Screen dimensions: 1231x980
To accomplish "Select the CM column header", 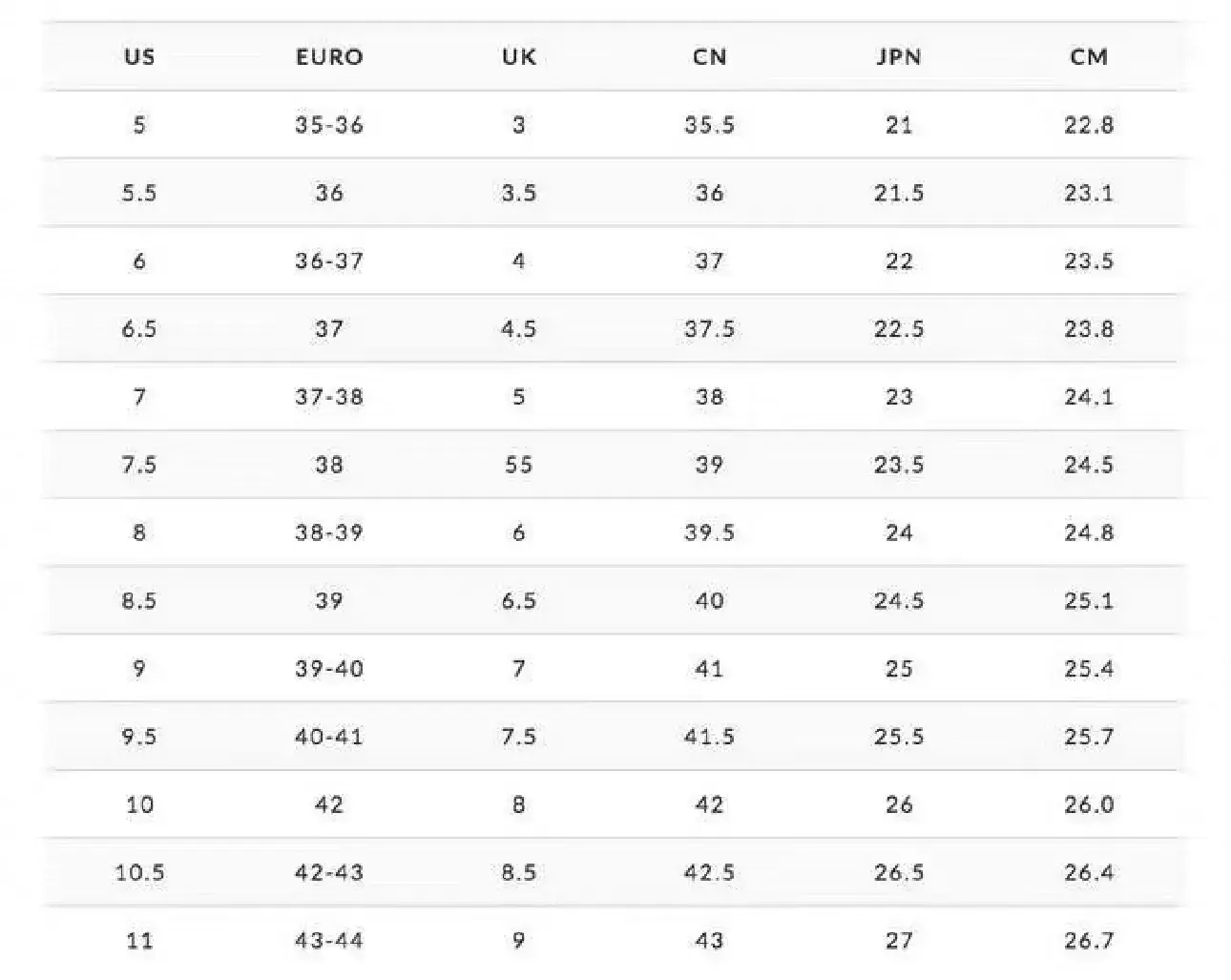I will pyautogui.click(x=1089, y=56).
